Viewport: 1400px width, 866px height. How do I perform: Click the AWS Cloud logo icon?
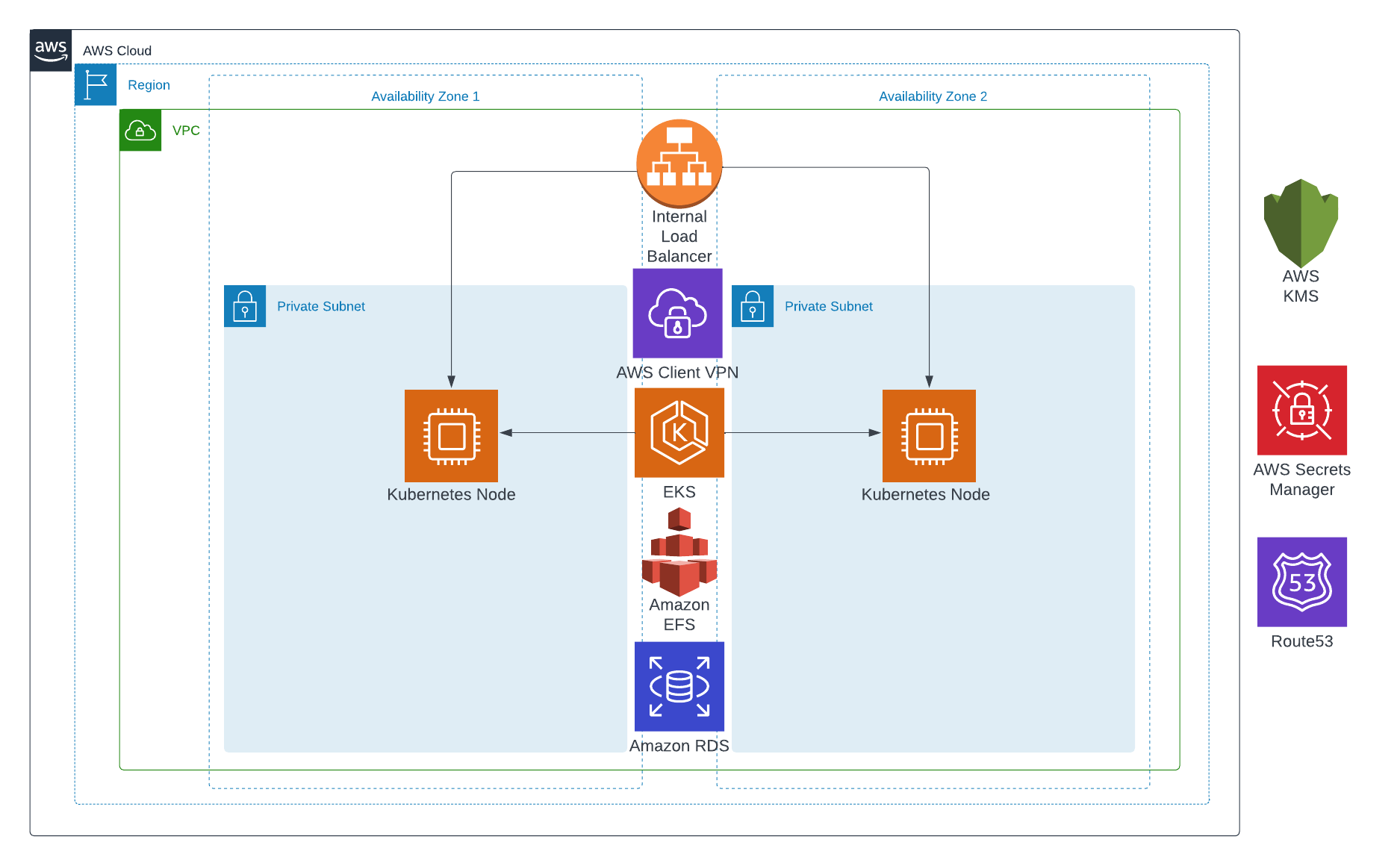[51, 51]
